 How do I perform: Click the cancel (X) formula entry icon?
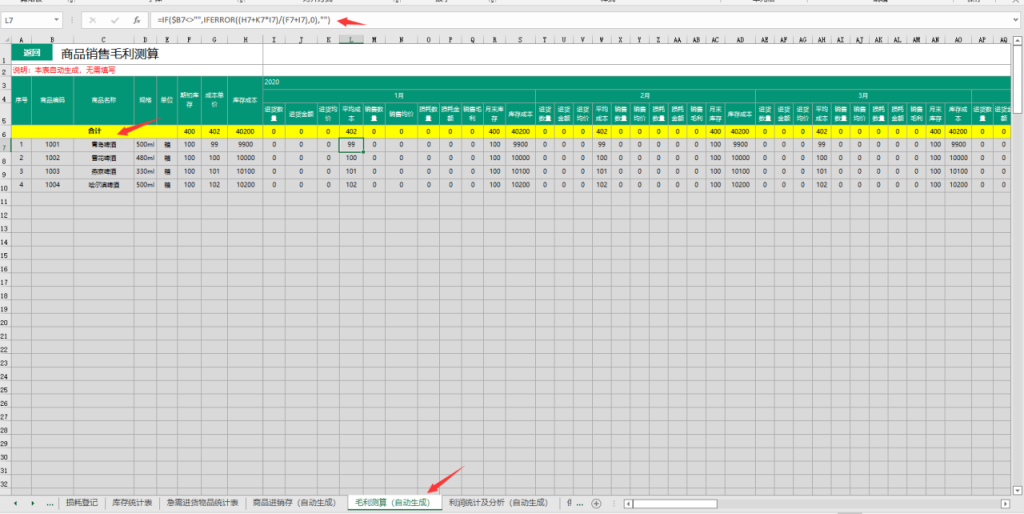coord(92,20)
